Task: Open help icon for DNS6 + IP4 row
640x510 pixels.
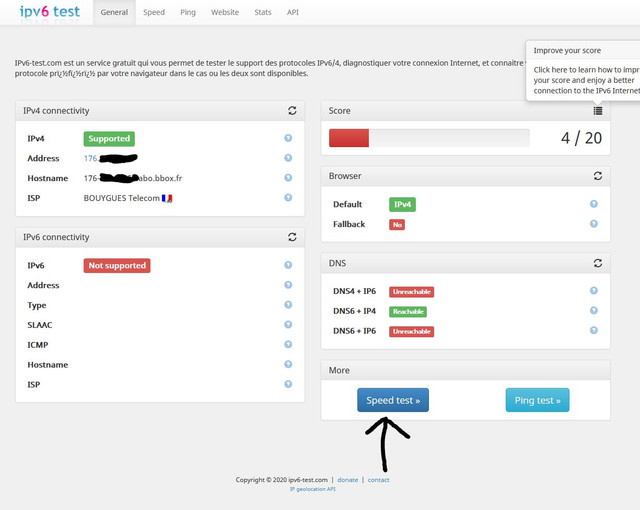Action: point(594,310)
